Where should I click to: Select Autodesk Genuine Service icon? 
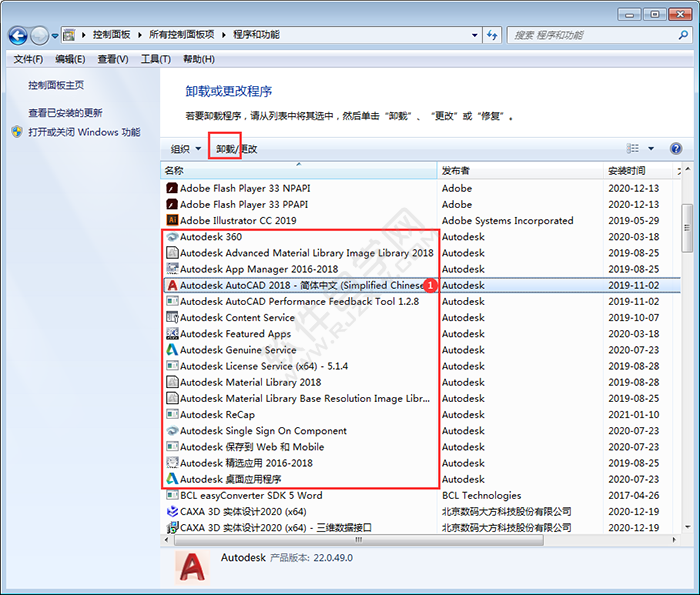tap(172, 350)
